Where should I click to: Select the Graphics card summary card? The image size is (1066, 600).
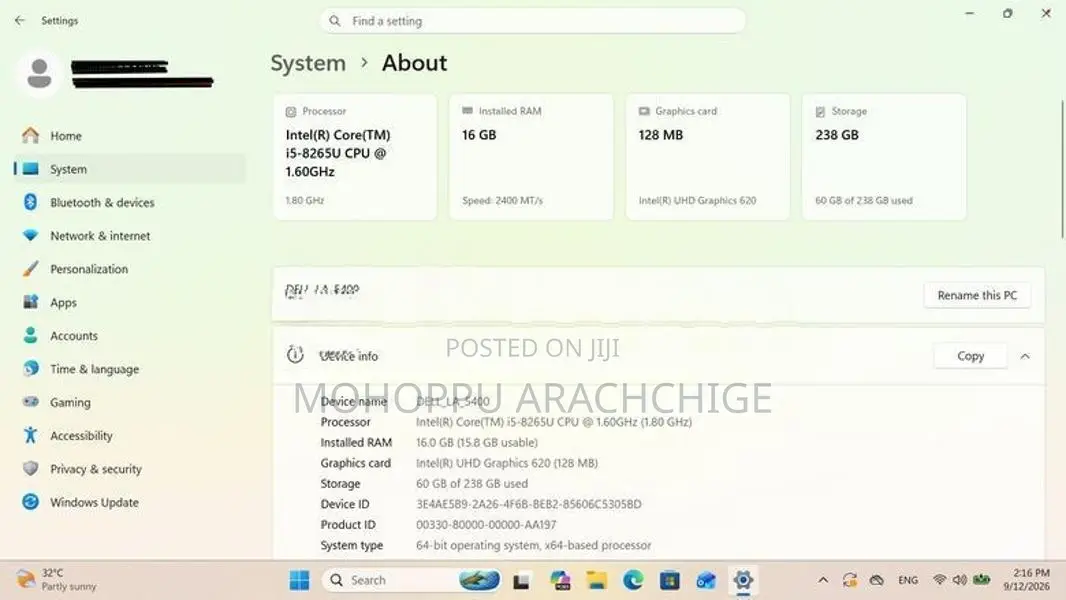click(x=708, y=157)
